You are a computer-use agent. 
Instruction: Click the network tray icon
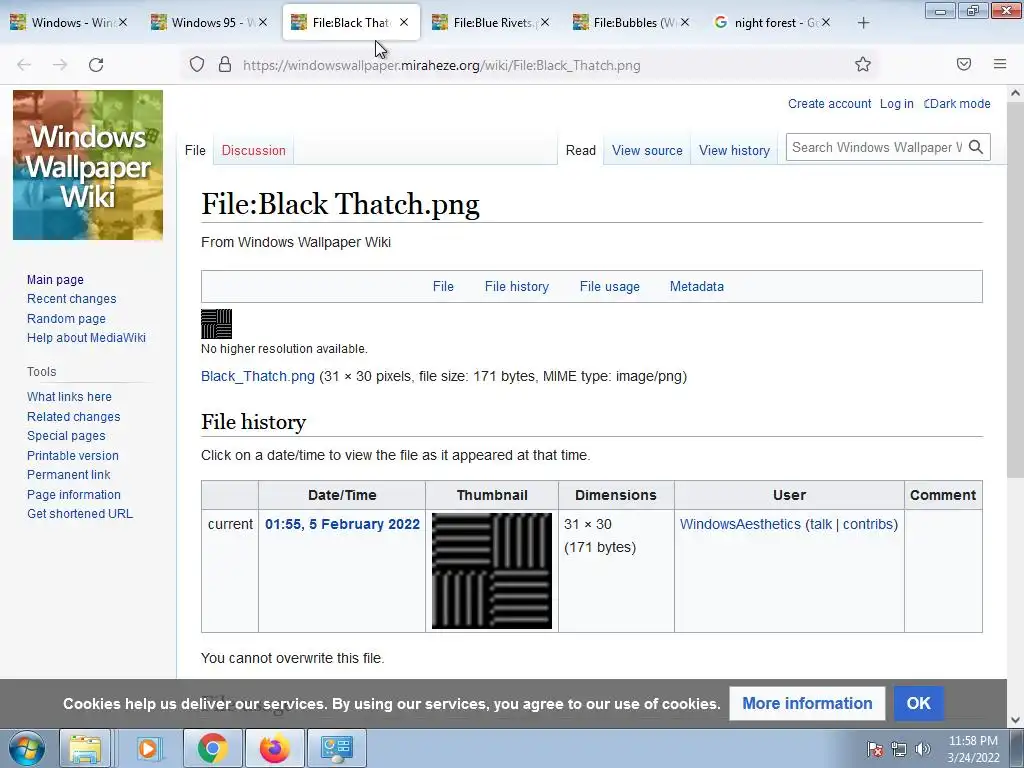(899, 749)
